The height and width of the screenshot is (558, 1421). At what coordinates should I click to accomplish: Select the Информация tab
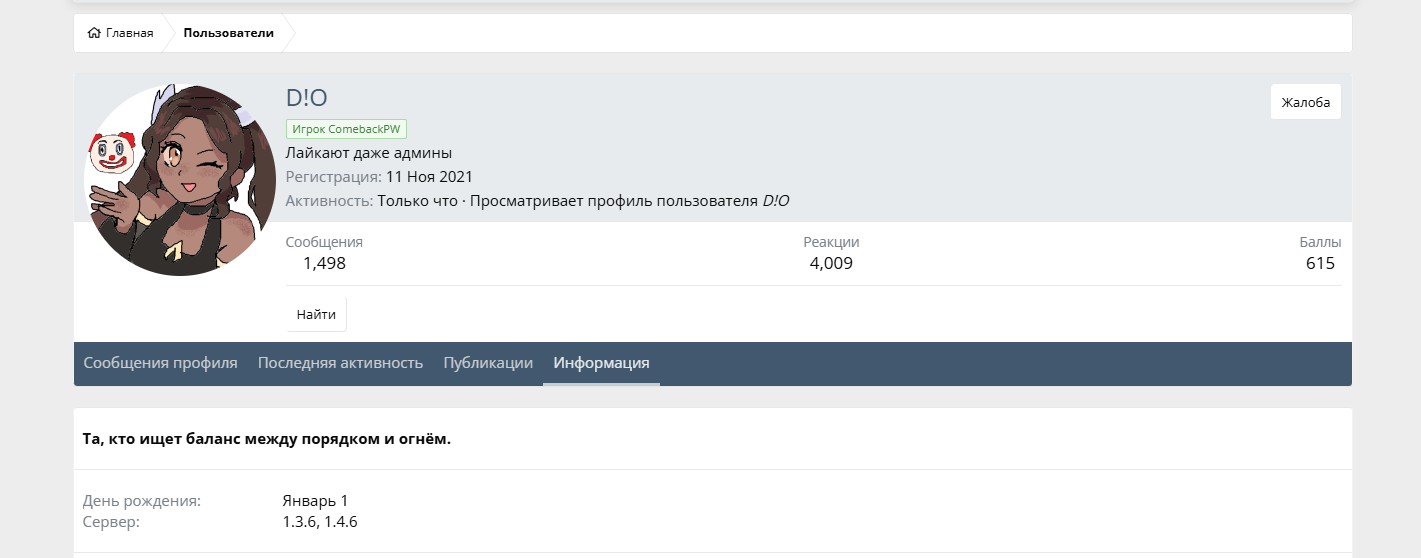(x=601, y=363)
